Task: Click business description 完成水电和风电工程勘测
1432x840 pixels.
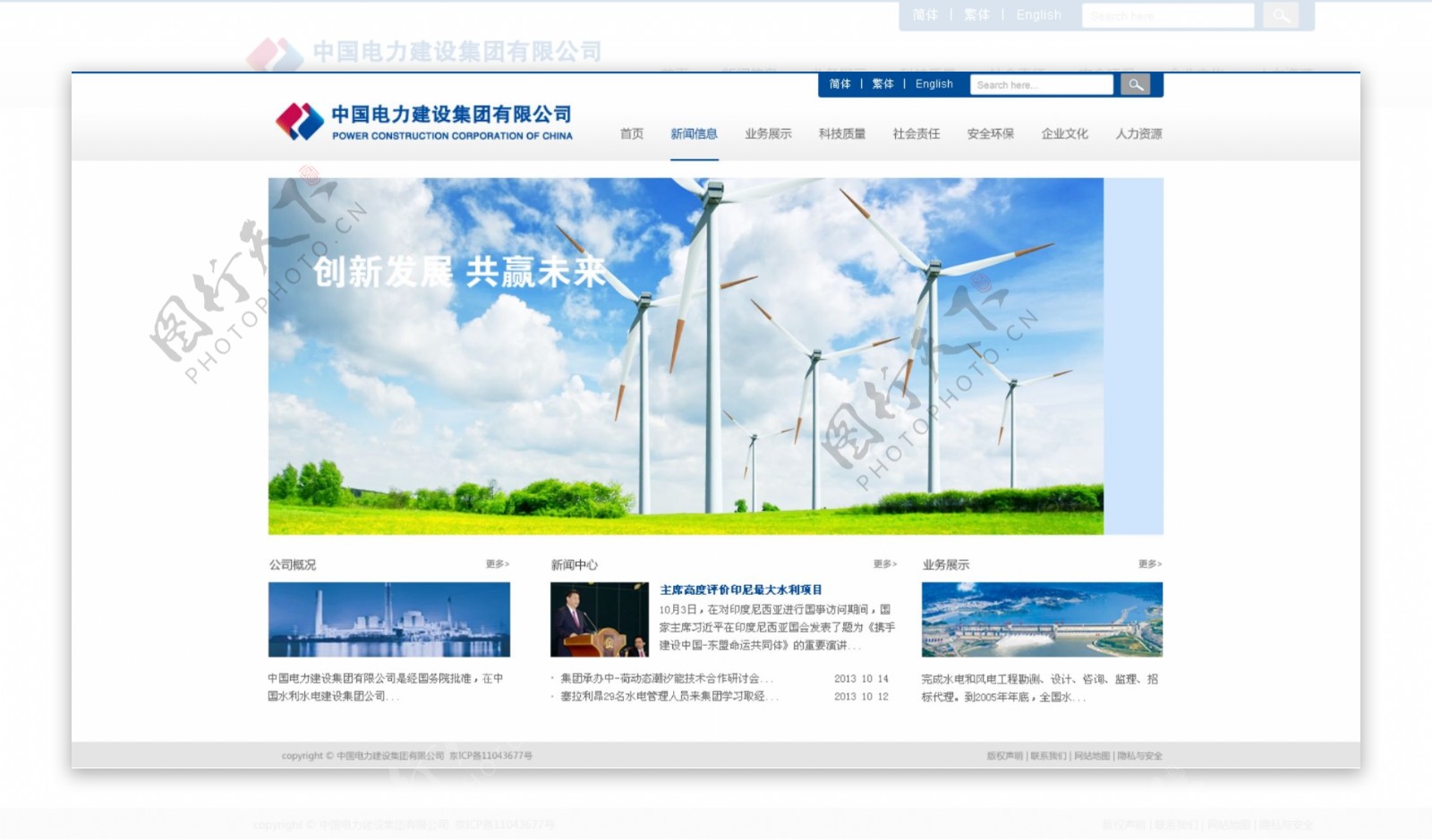Action: point(1040,688)
